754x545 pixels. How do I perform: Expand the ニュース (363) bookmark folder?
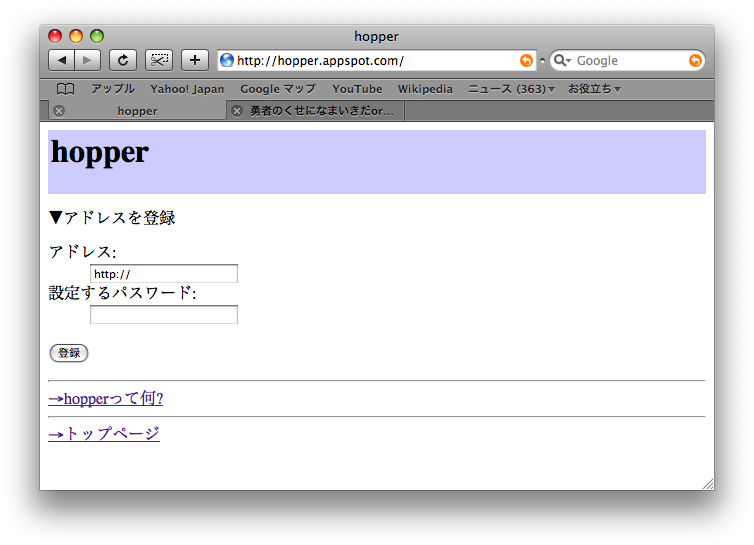(x=512, y=89)
